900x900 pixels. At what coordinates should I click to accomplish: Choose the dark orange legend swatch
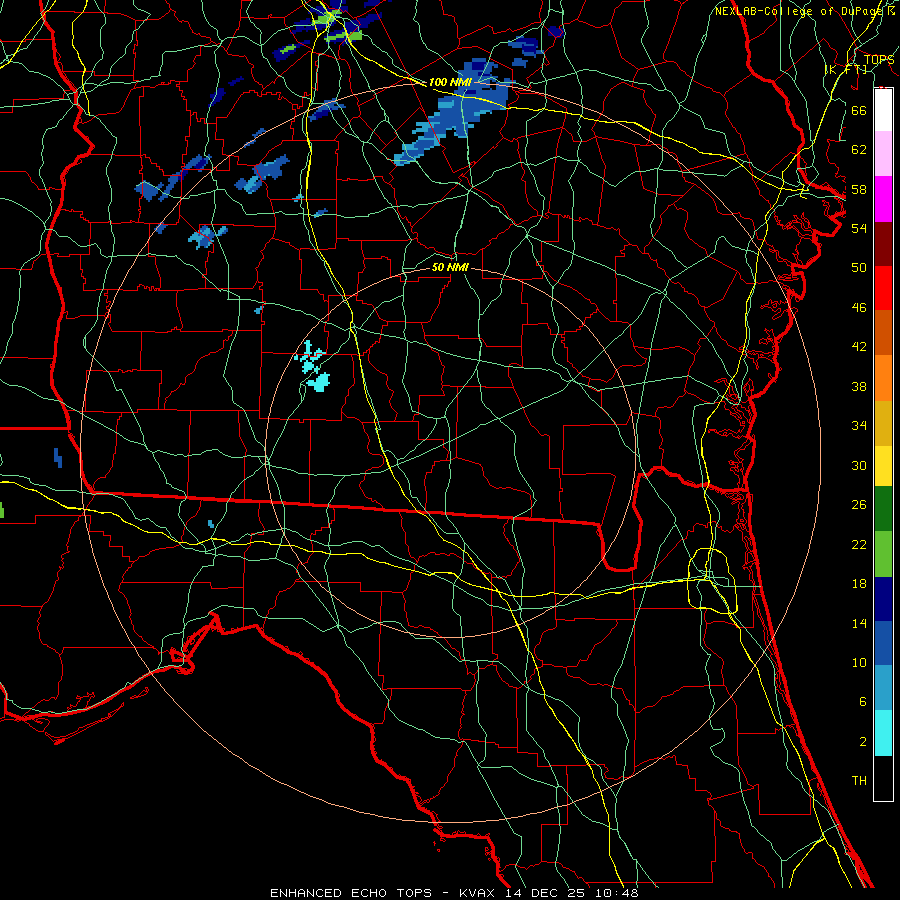883,333
